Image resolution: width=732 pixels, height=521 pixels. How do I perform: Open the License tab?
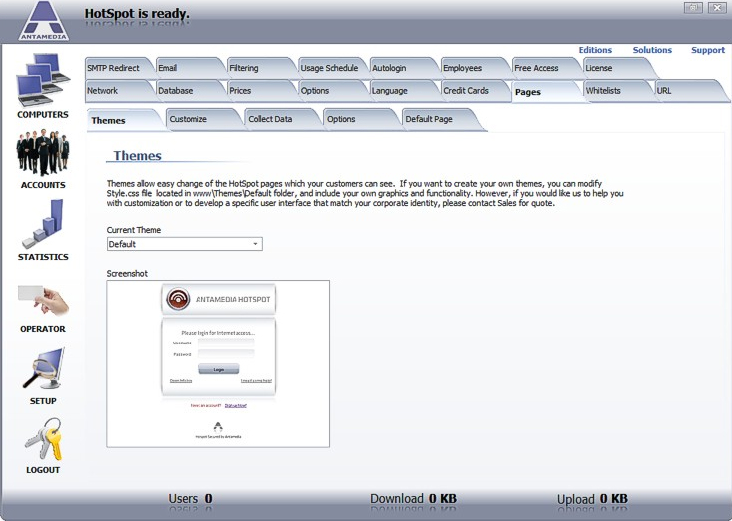pyautogui.click(x=617, y=68)
